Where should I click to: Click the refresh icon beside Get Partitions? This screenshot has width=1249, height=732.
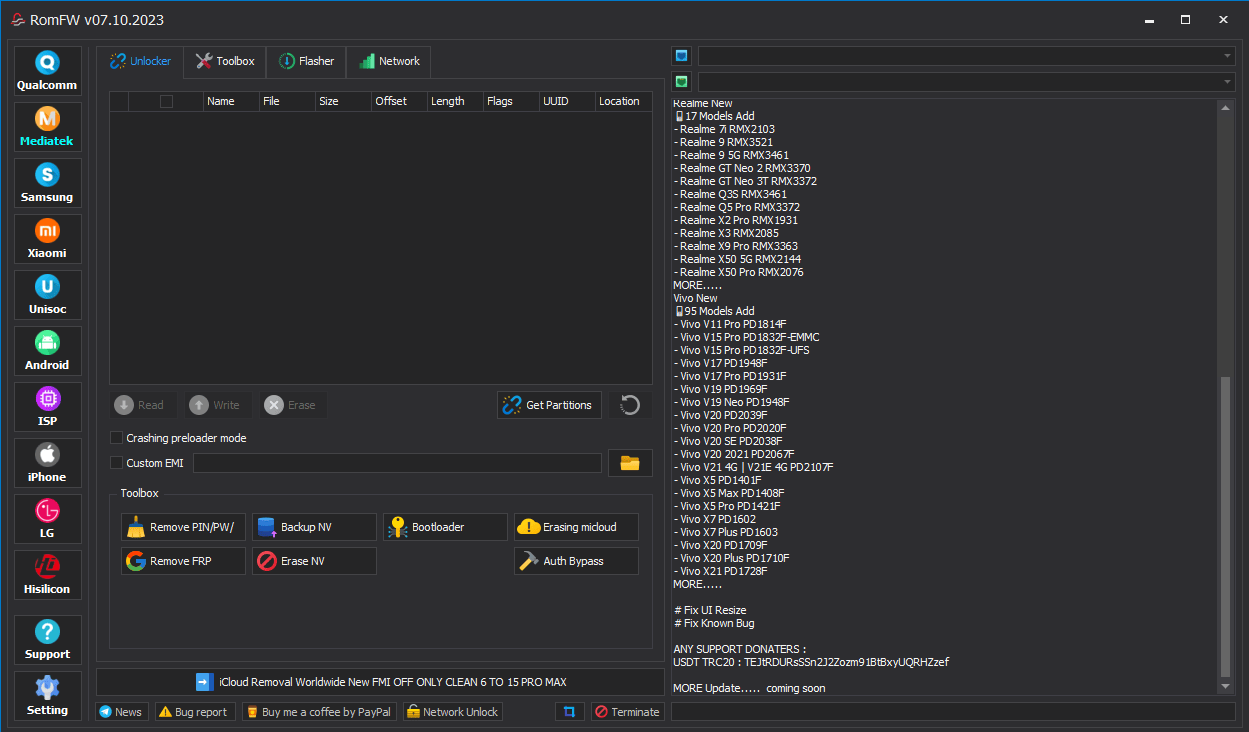pyautogui.click(x=630, y=405)
